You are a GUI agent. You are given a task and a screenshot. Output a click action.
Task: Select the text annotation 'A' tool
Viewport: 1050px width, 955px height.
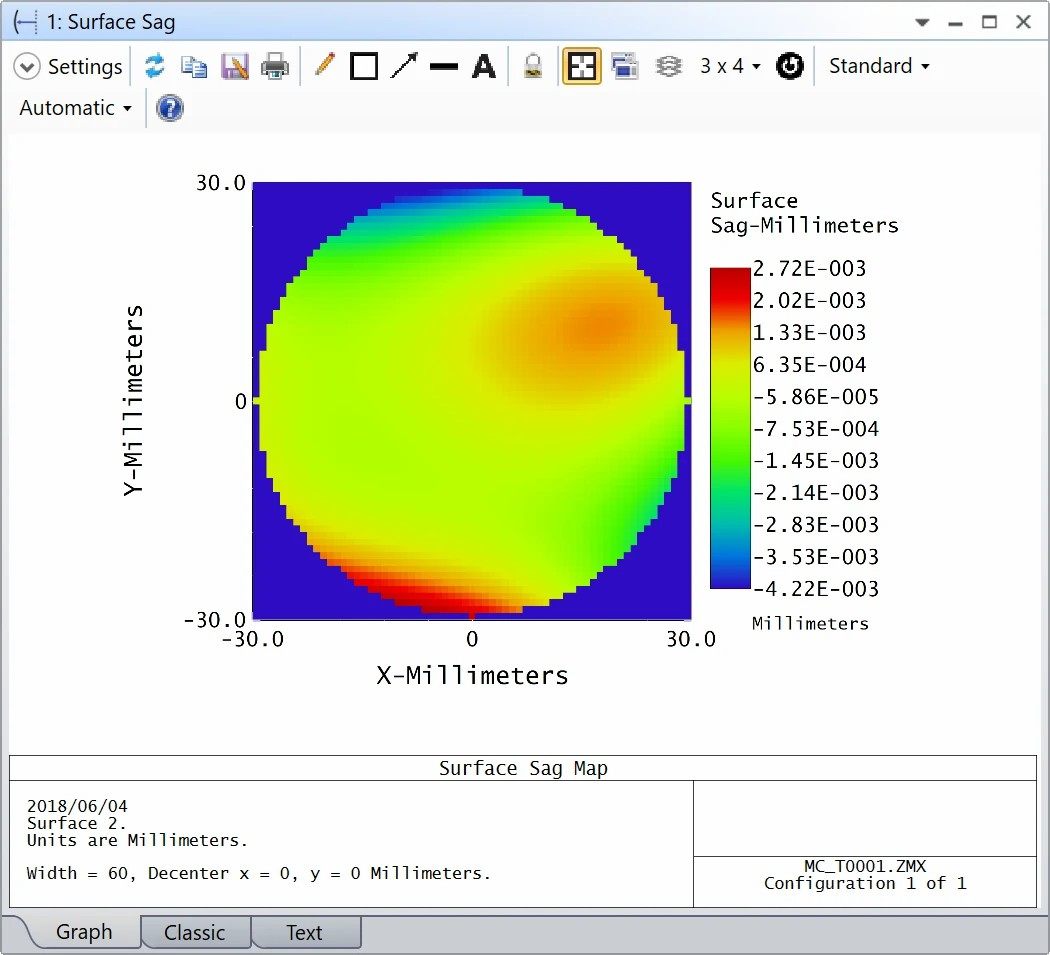[484, 67]
